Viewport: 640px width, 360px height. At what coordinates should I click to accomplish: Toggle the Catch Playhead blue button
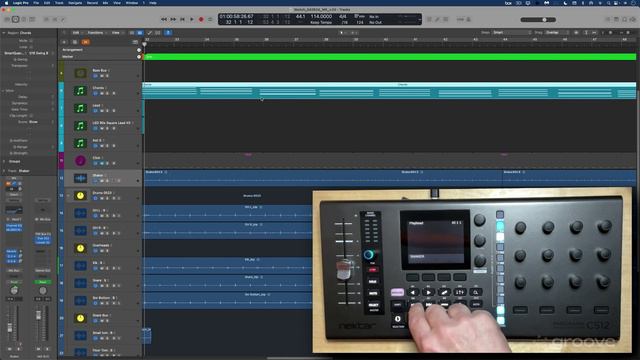point(168,33)
